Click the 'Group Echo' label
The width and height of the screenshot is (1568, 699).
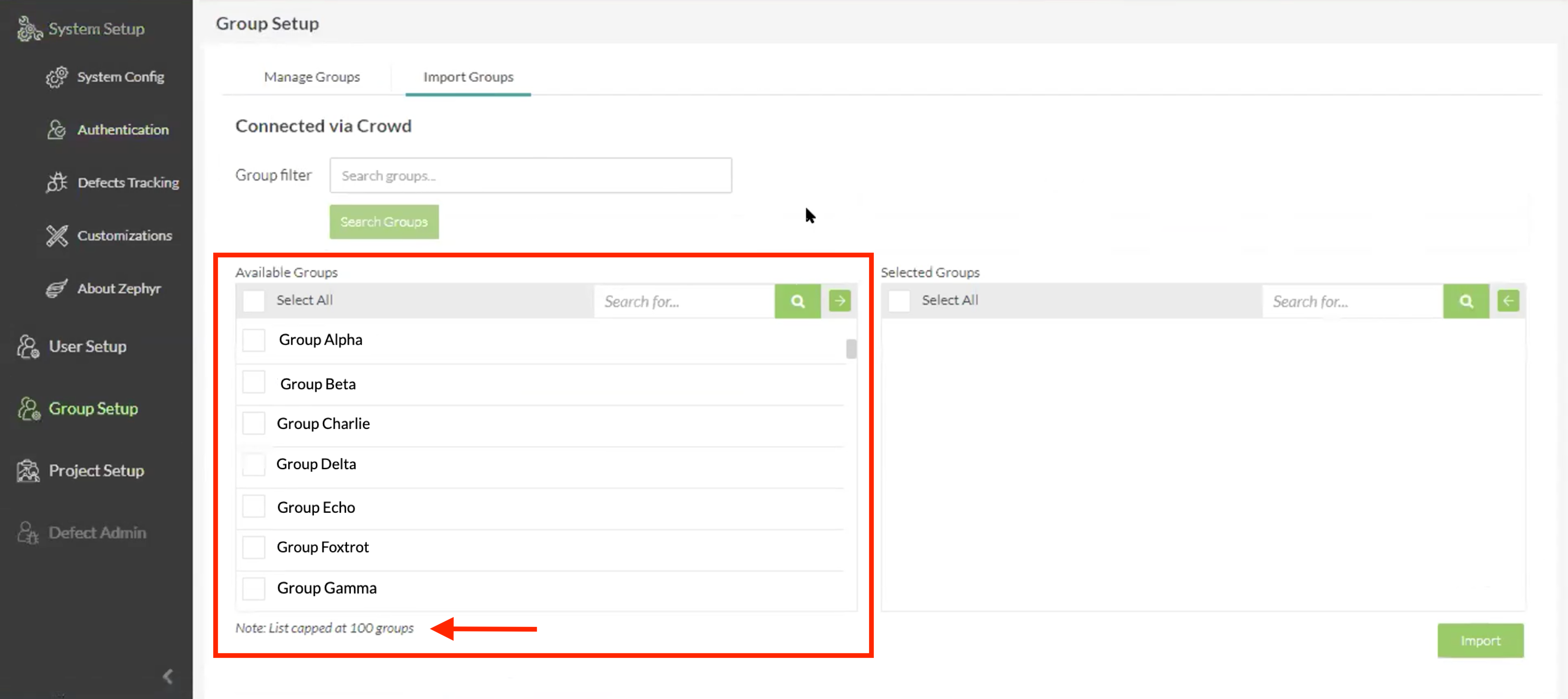click(x=316, y=507)
